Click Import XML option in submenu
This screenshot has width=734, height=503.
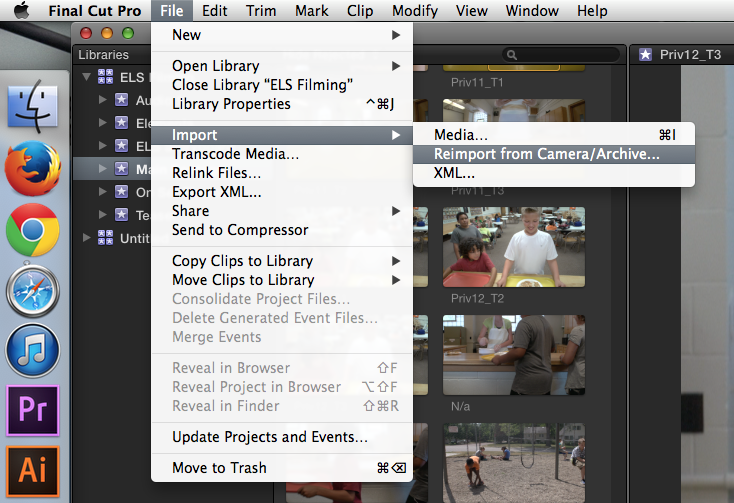tap(454, 173)
